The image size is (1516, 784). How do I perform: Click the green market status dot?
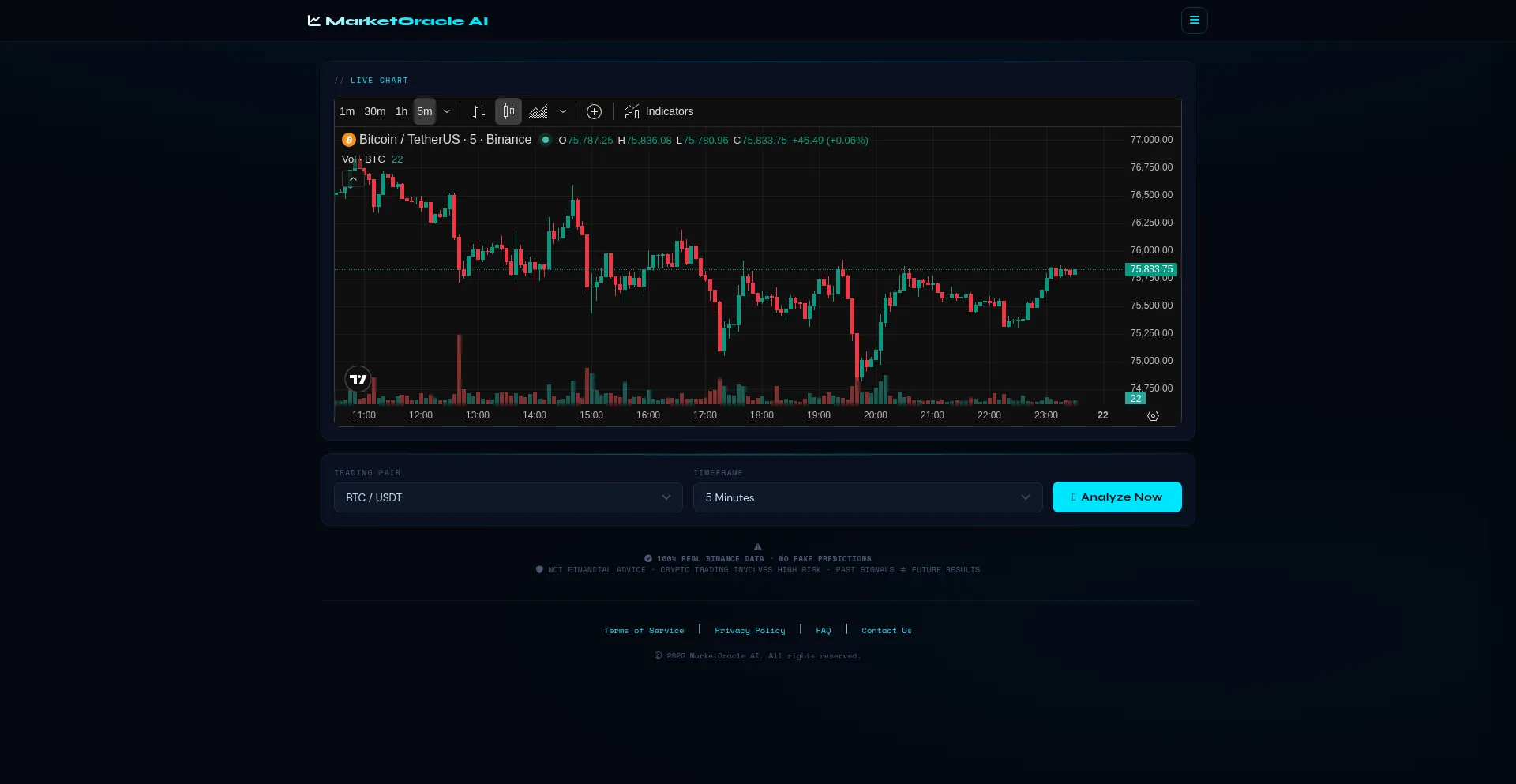(x=545, y=140)
